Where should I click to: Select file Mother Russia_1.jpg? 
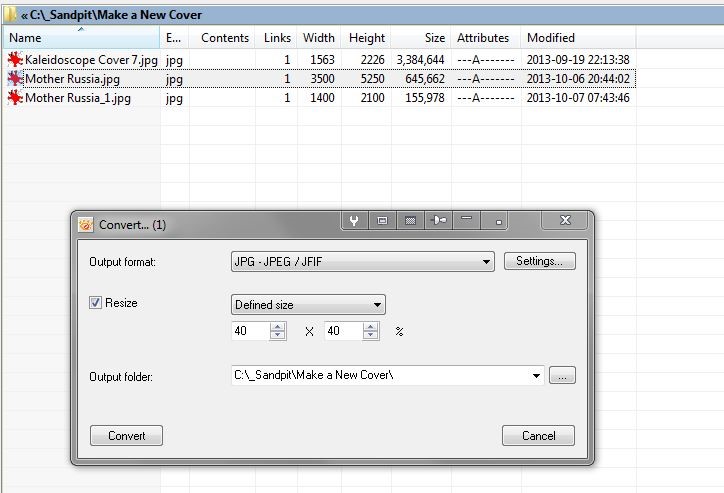point(78,98)
